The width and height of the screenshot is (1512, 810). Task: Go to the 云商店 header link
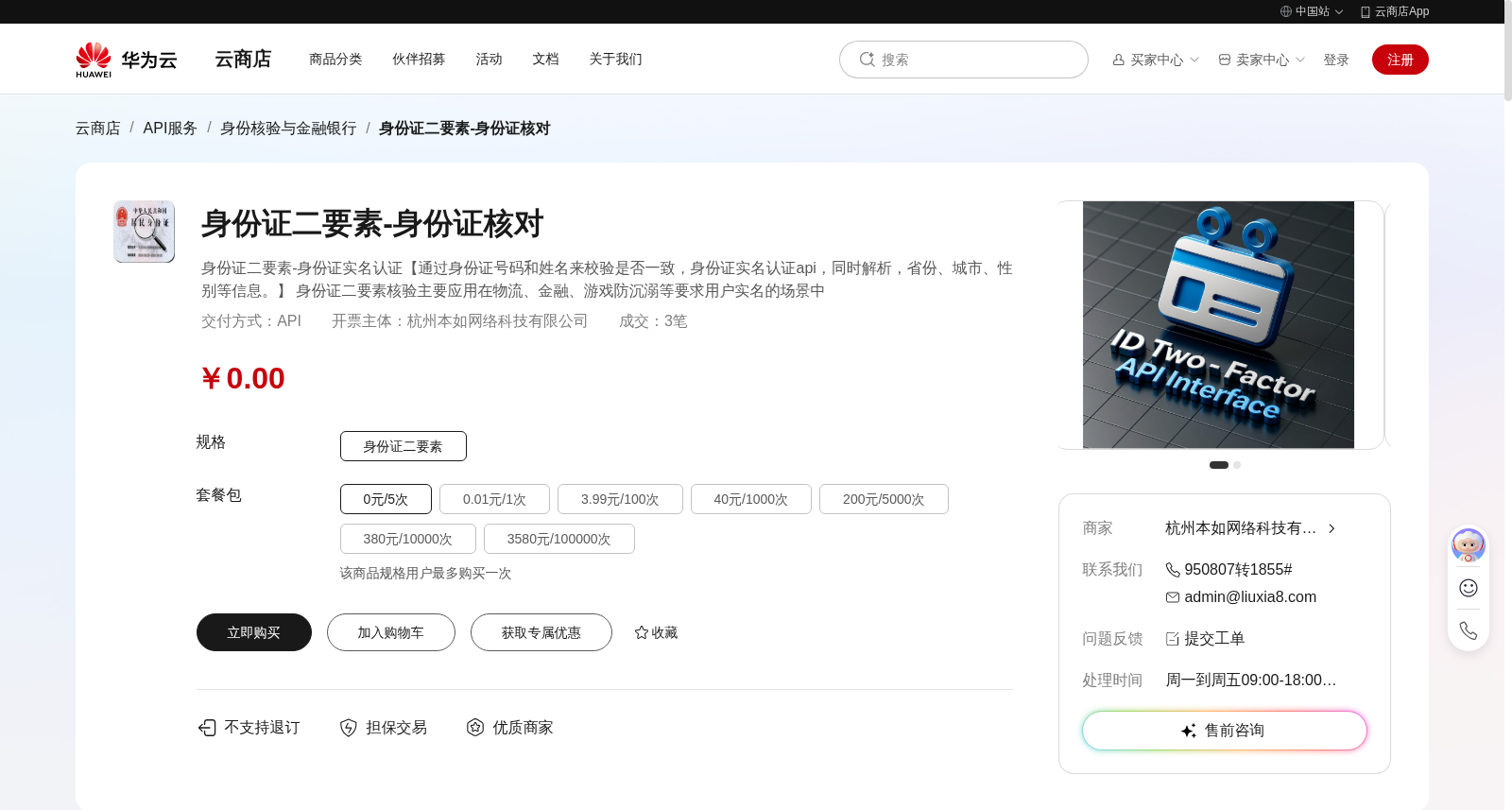[x=243, y=60]
